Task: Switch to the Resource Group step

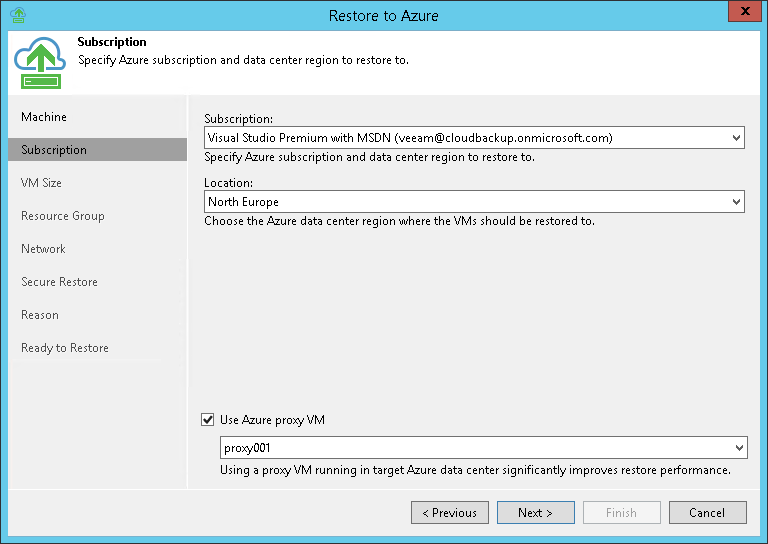Action: 62,216
